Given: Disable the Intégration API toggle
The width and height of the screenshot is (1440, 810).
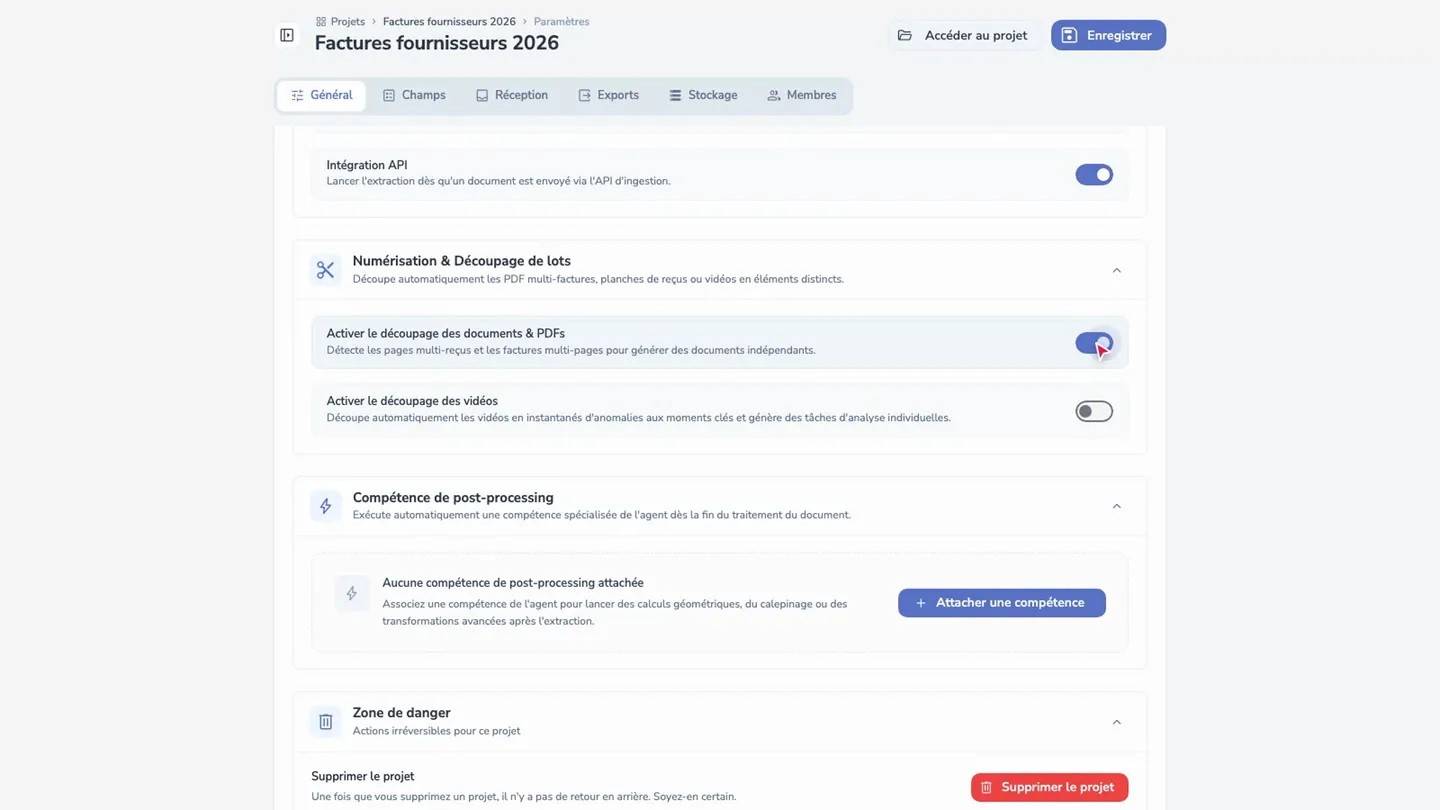Looking at the screenshot, I should 1094,174.
